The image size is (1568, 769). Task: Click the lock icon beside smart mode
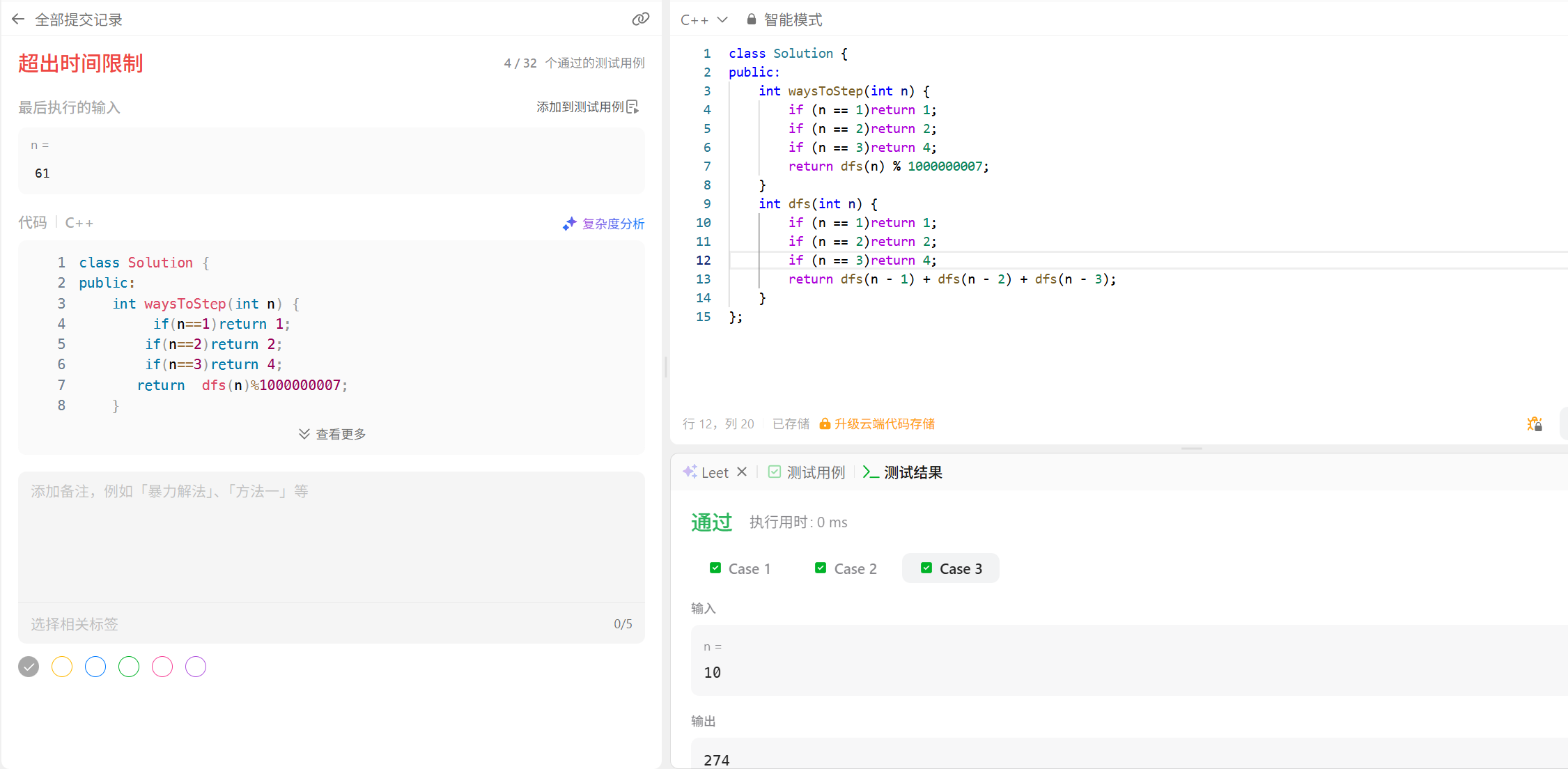click(751, 20)
